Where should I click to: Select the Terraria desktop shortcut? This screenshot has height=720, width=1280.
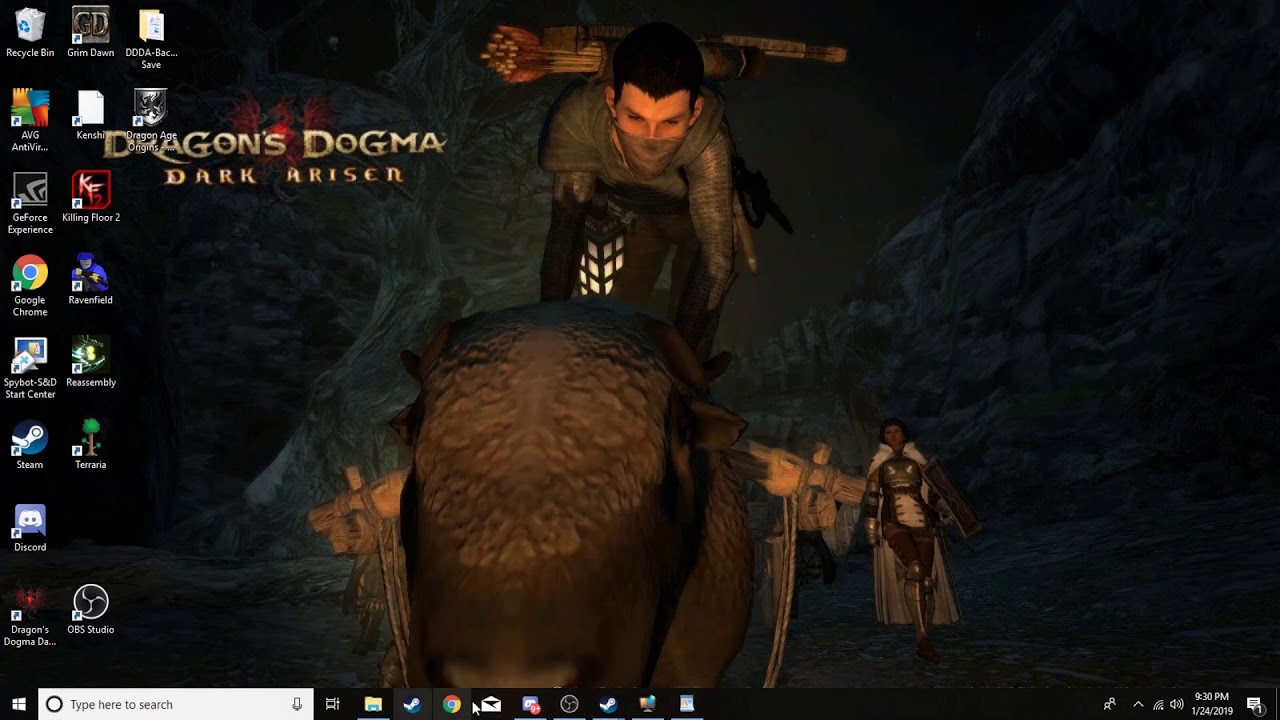tap(91, 445)
